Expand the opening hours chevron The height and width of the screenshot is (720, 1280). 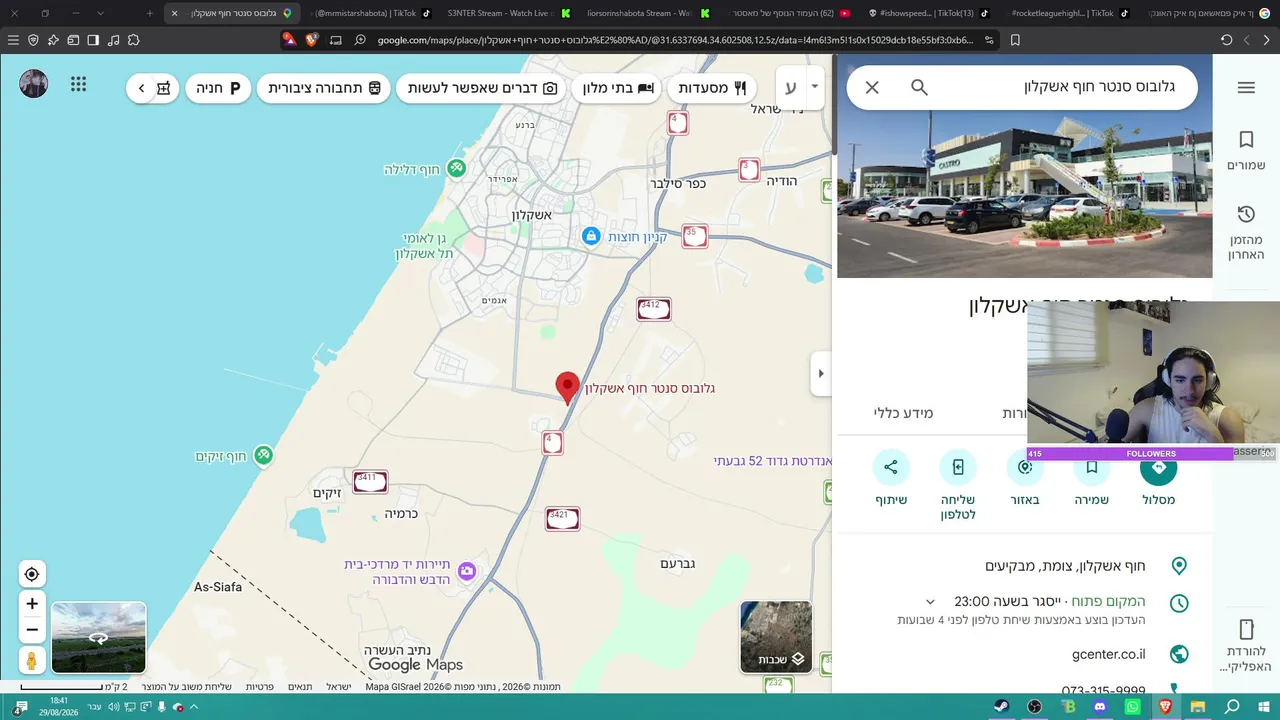coord(930,602)
